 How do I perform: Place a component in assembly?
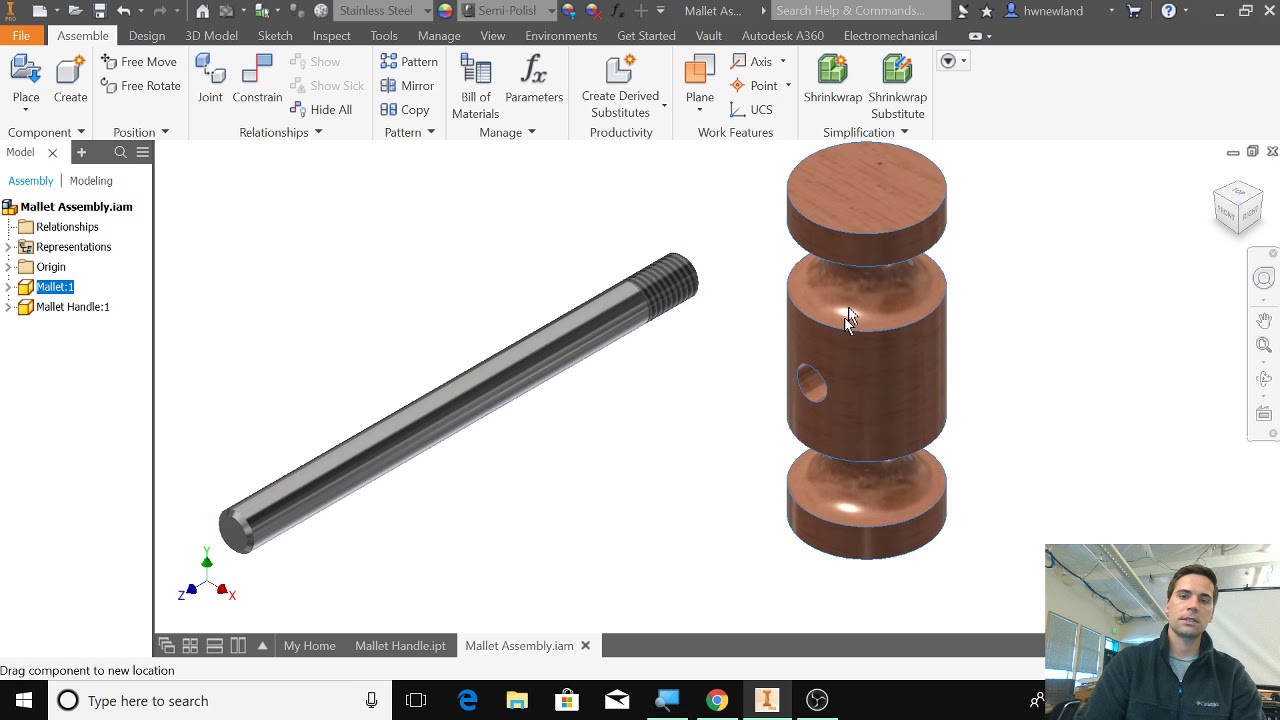pos(26,79)
